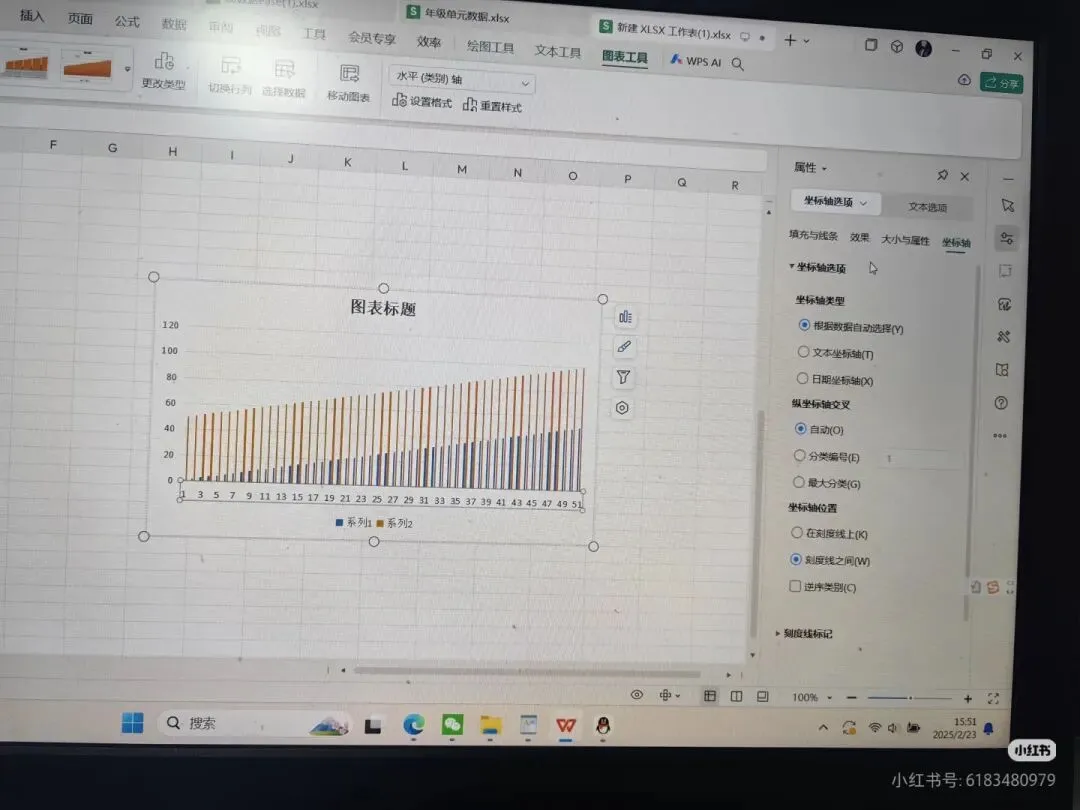The width and height of the screenshot is (1080, 810).
Task: Click zoom out minus button
Action: tap(851, 697)
